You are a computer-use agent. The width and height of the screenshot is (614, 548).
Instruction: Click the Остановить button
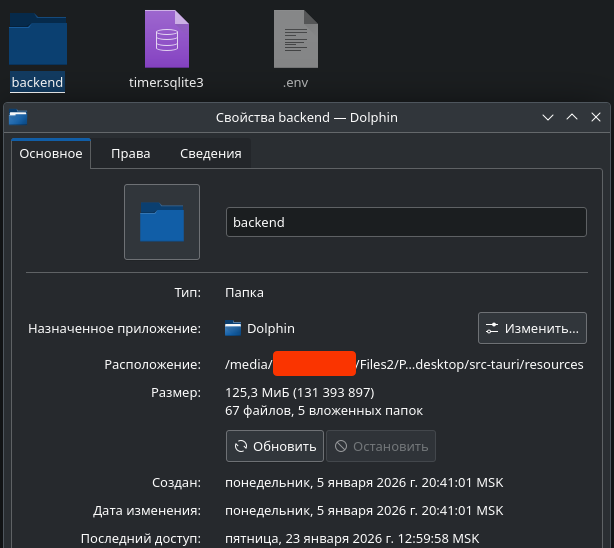click(381, 446)
